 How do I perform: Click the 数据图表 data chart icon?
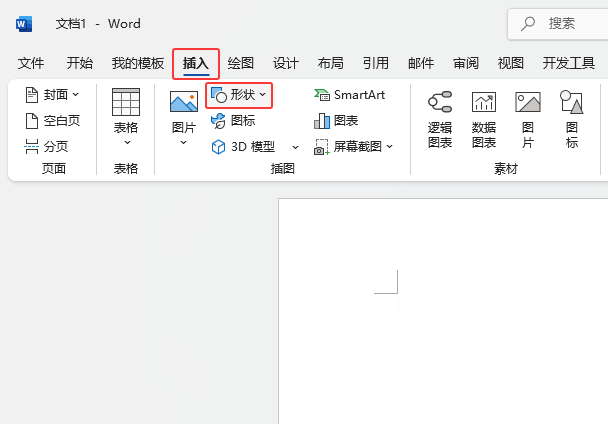484,102
